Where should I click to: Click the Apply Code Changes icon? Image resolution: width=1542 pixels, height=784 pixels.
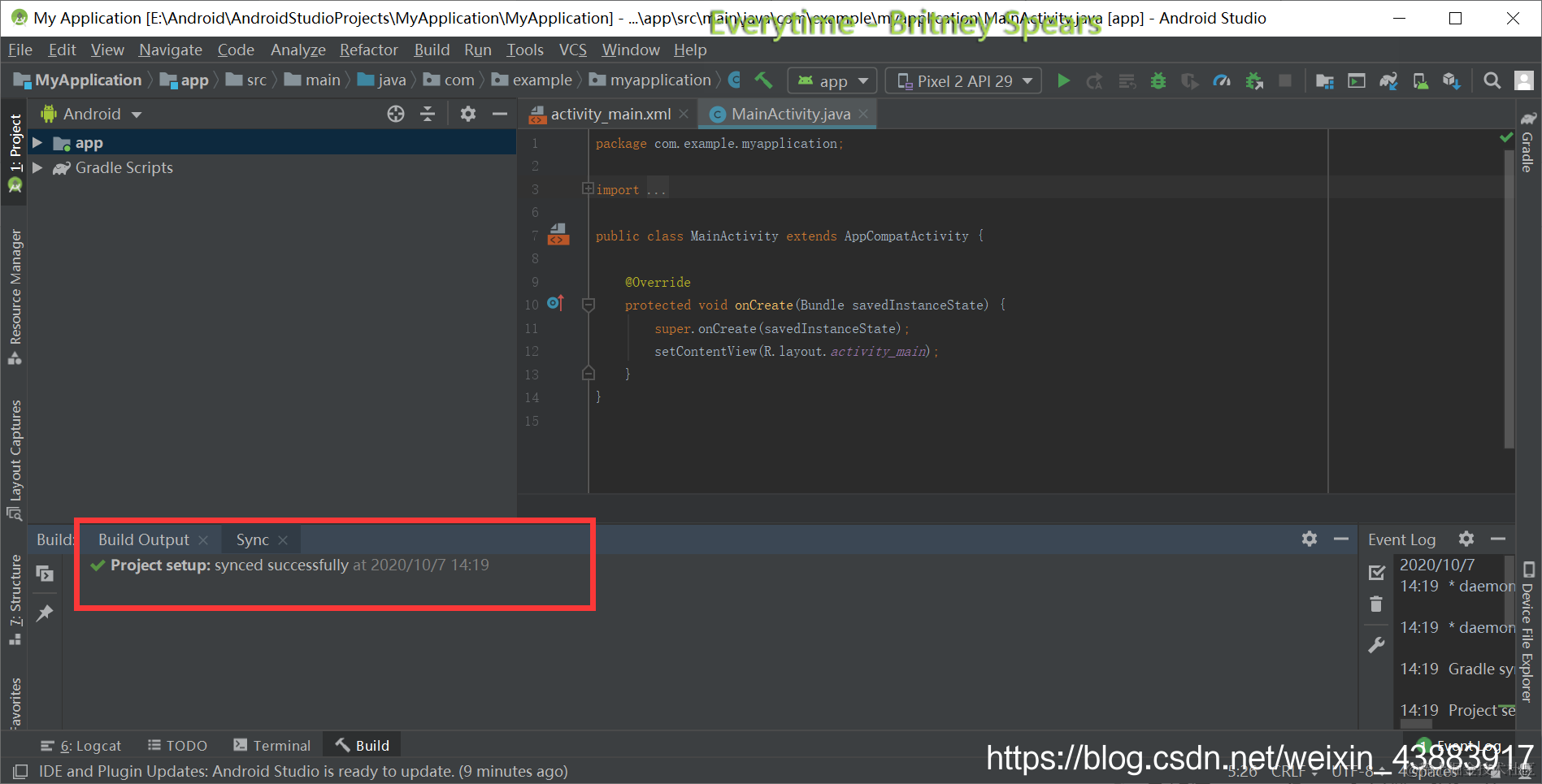(x=1127, y=80)
